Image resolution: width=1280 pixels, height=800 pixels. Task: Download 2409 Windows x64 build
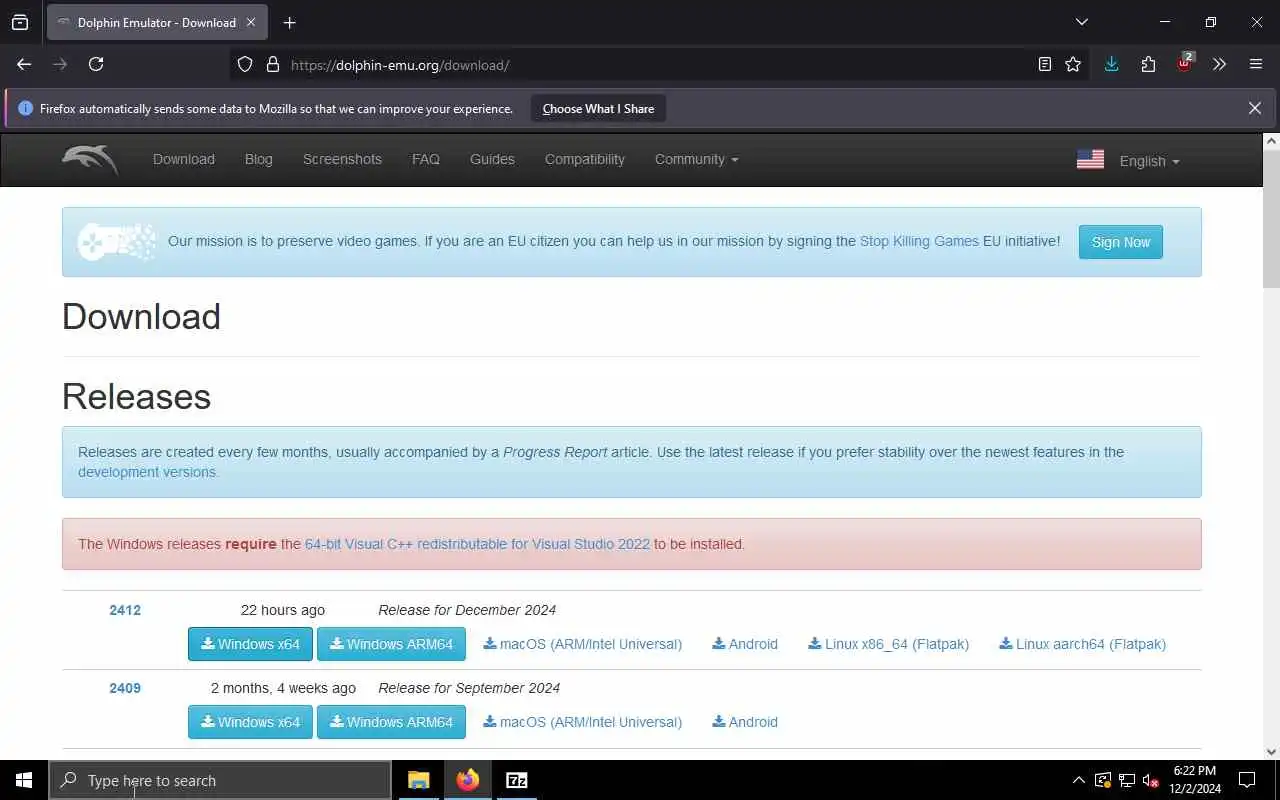(250, 722)
